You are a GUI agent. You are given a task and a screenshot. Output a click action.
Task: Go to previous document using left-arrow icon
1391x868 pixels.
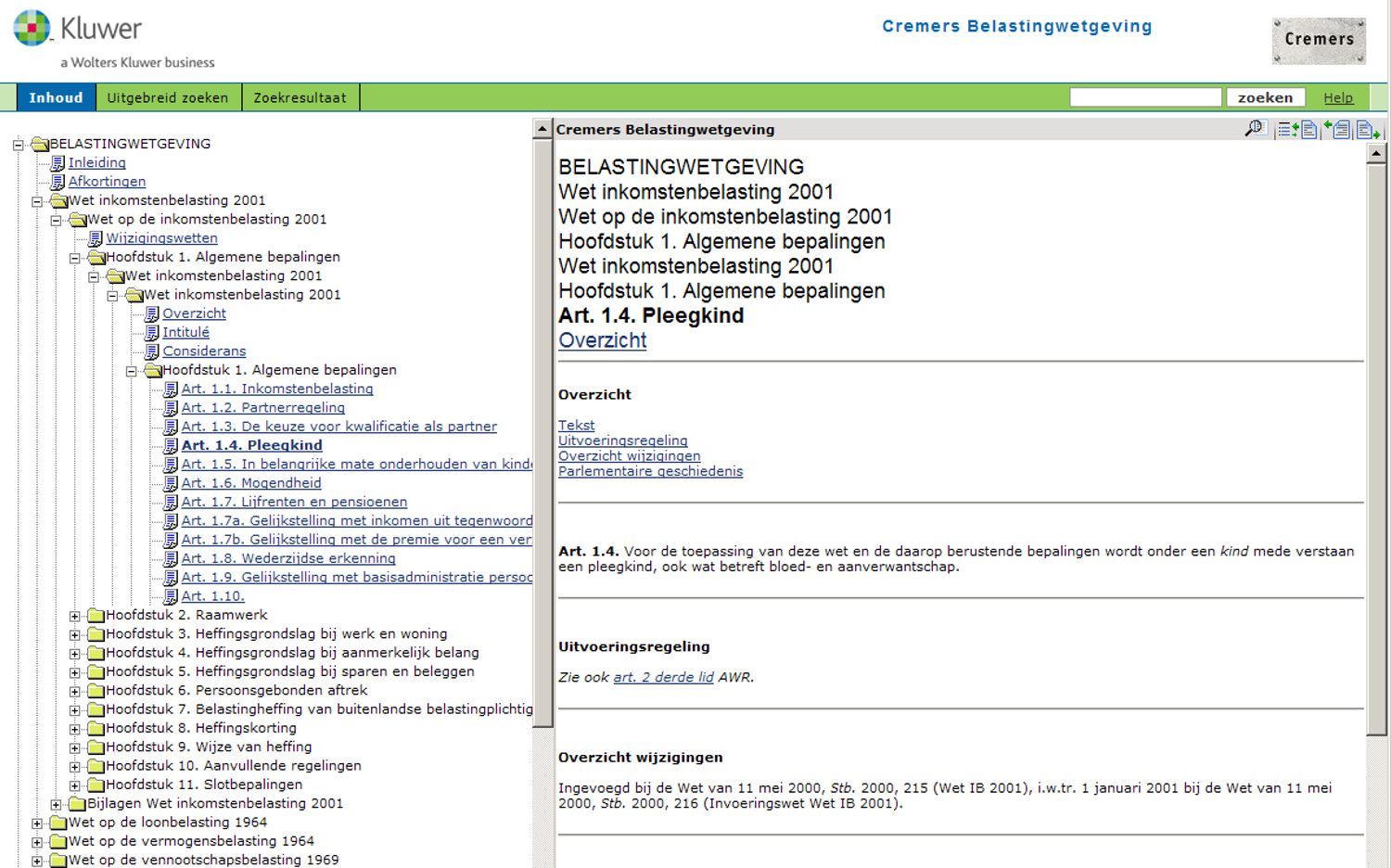1336,130
